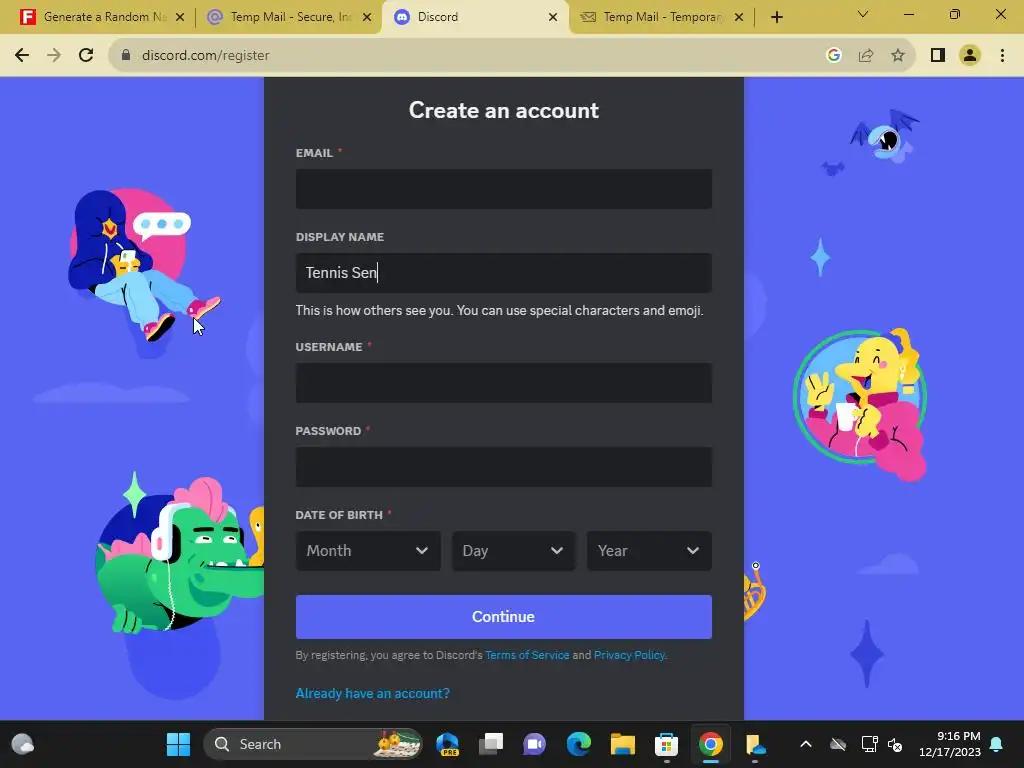Image resolution: width=1024 pixels, height=768 pixels.
Task: Minimize the Chrome window
Action: [x=908, y=14]
